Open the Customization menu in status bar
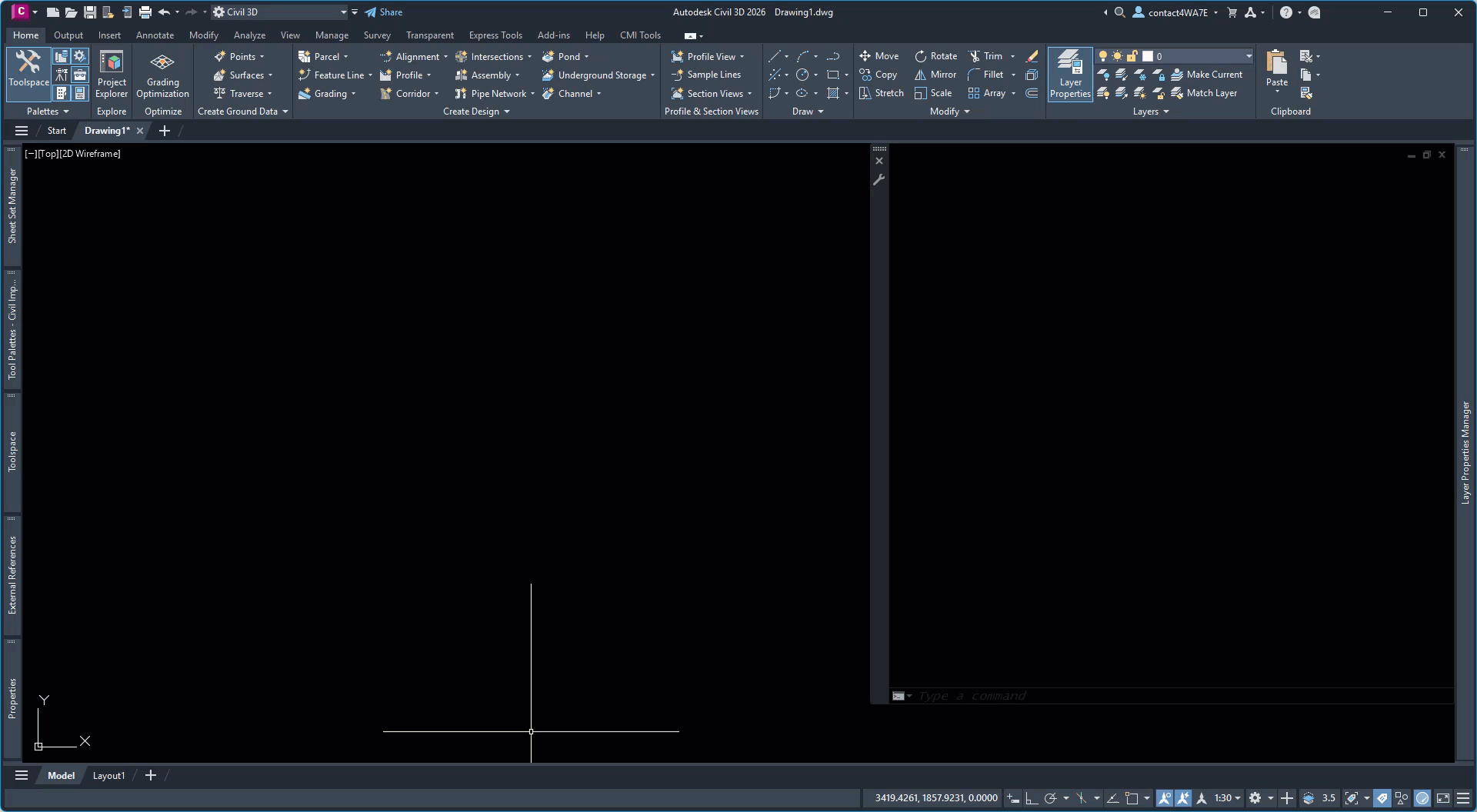1477x812 pixels. coord(1463,798)
